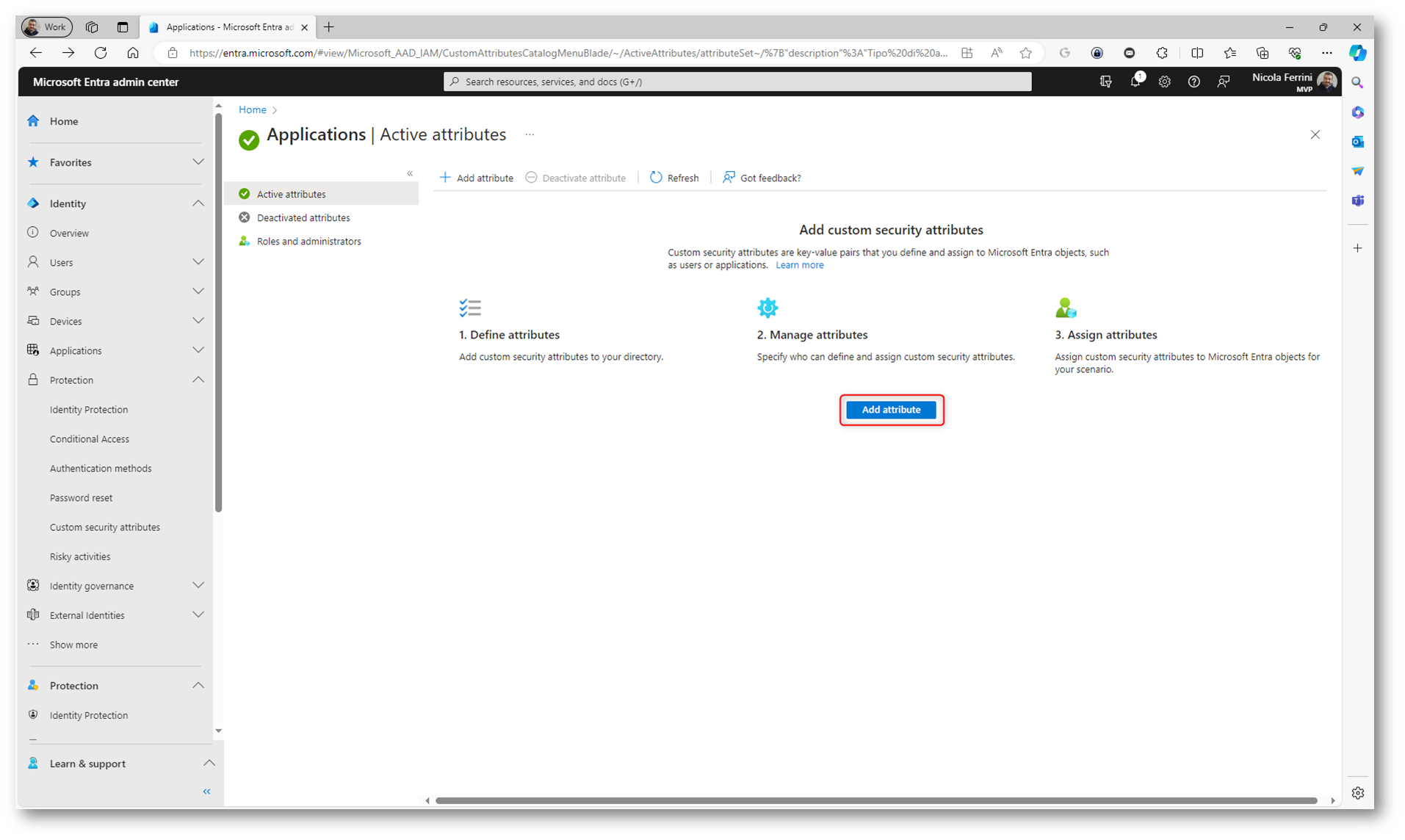Open the Edge Copilot icon

(1358, 53)
